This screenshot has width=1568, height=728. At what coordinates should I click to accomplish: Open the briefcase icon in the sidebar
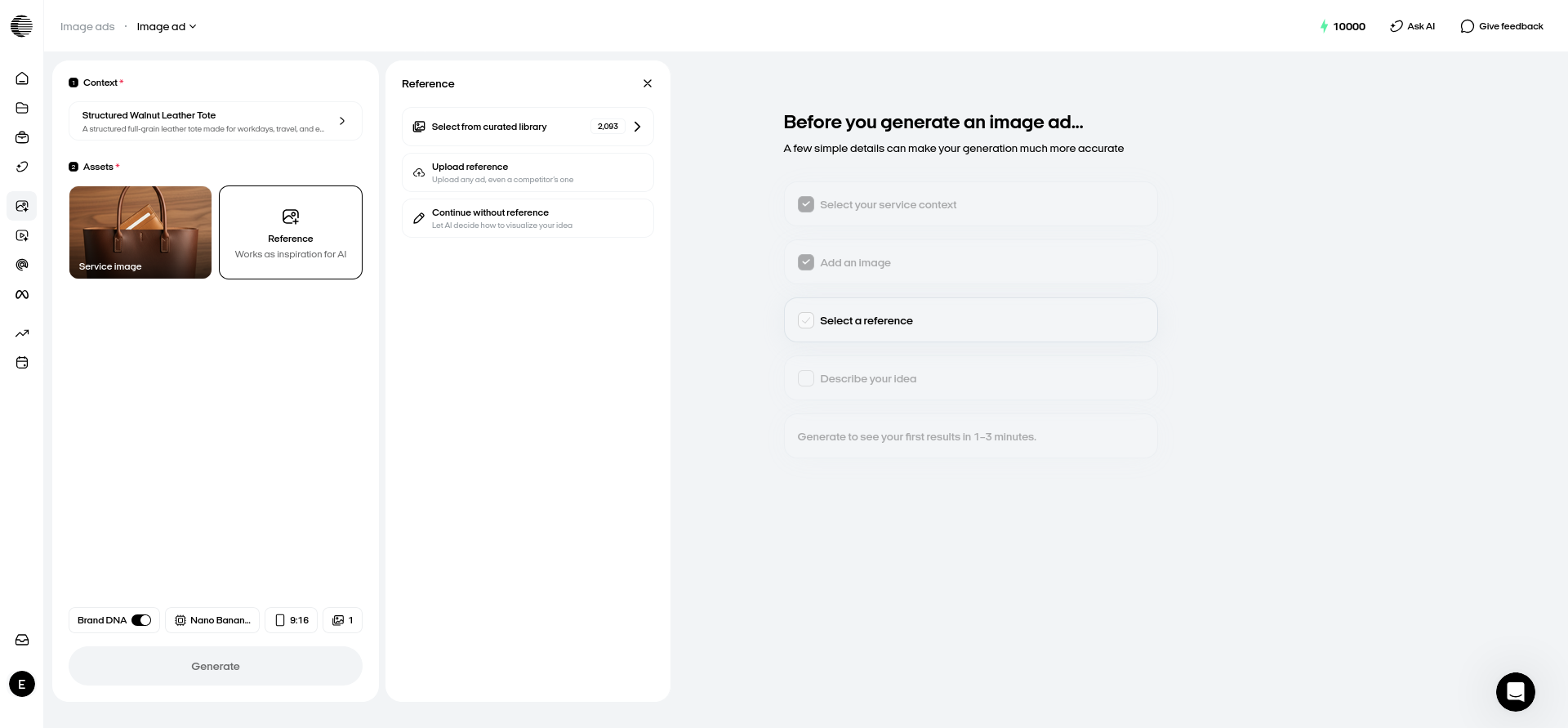[x=22, y=137]
